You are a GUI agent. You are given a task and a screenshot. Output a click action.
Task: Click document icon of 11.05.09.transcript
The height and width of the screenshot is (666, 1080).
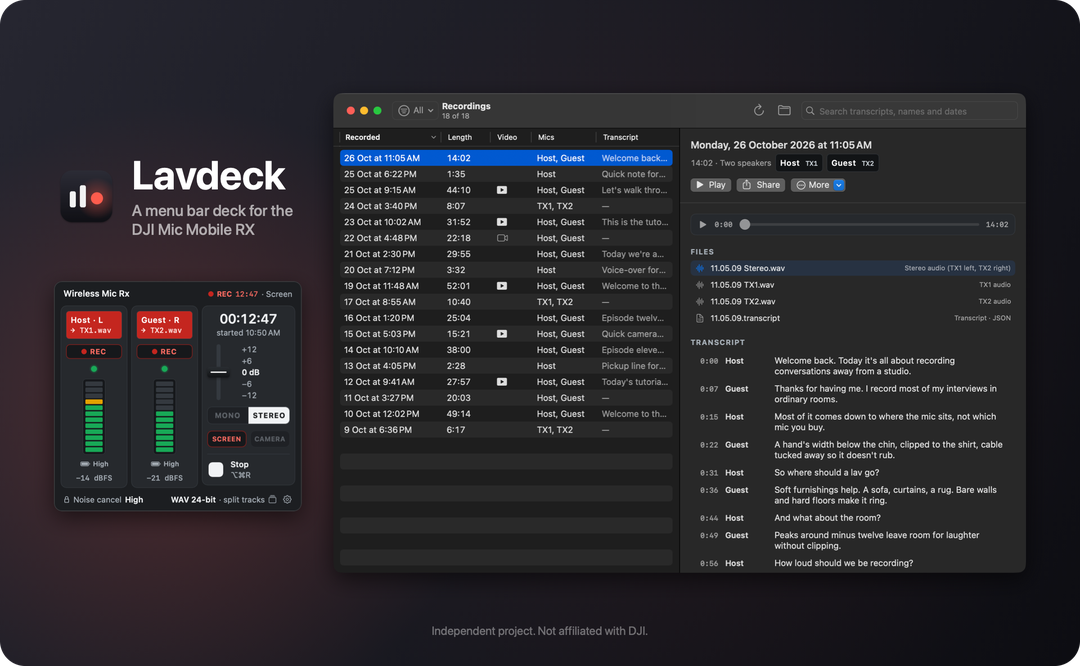click(x=700, y=318)
